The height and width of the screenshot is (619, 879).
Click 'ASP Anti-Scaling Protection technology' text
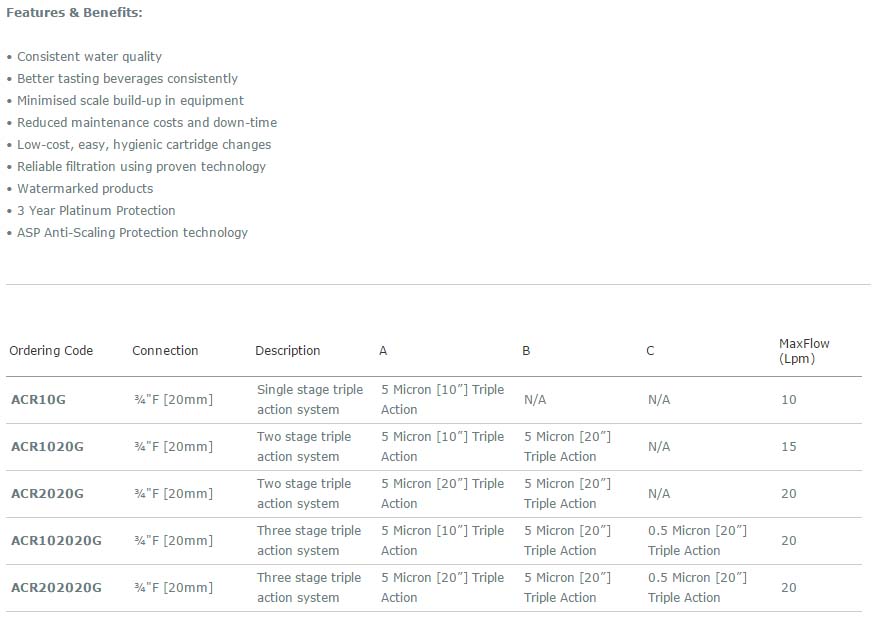[132, 233]
